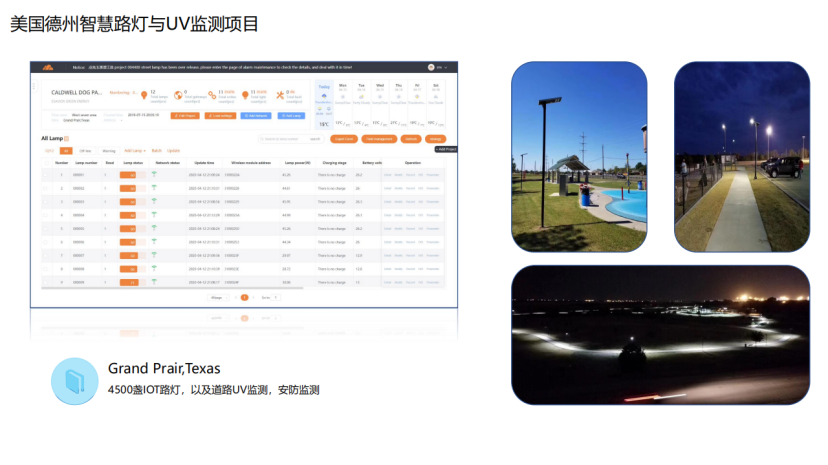Click network status icon for lamp 000009
This screenshot has height=465, width=828.
tap(154, 282)
